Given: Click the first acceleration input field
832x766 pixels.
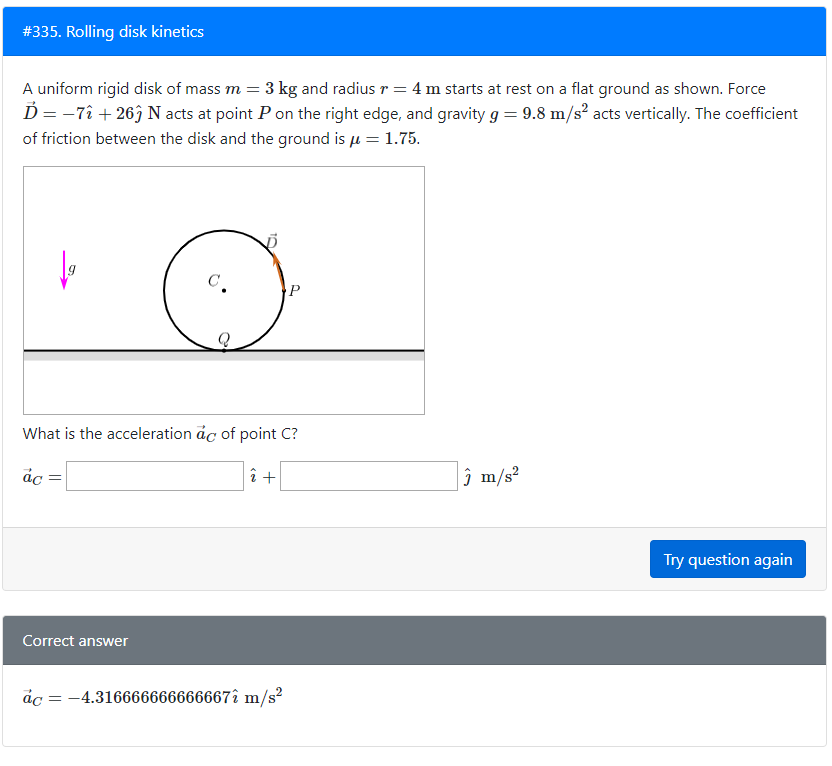Looking at the screenshot, I should pyautogui.click(x=154, y=476).
